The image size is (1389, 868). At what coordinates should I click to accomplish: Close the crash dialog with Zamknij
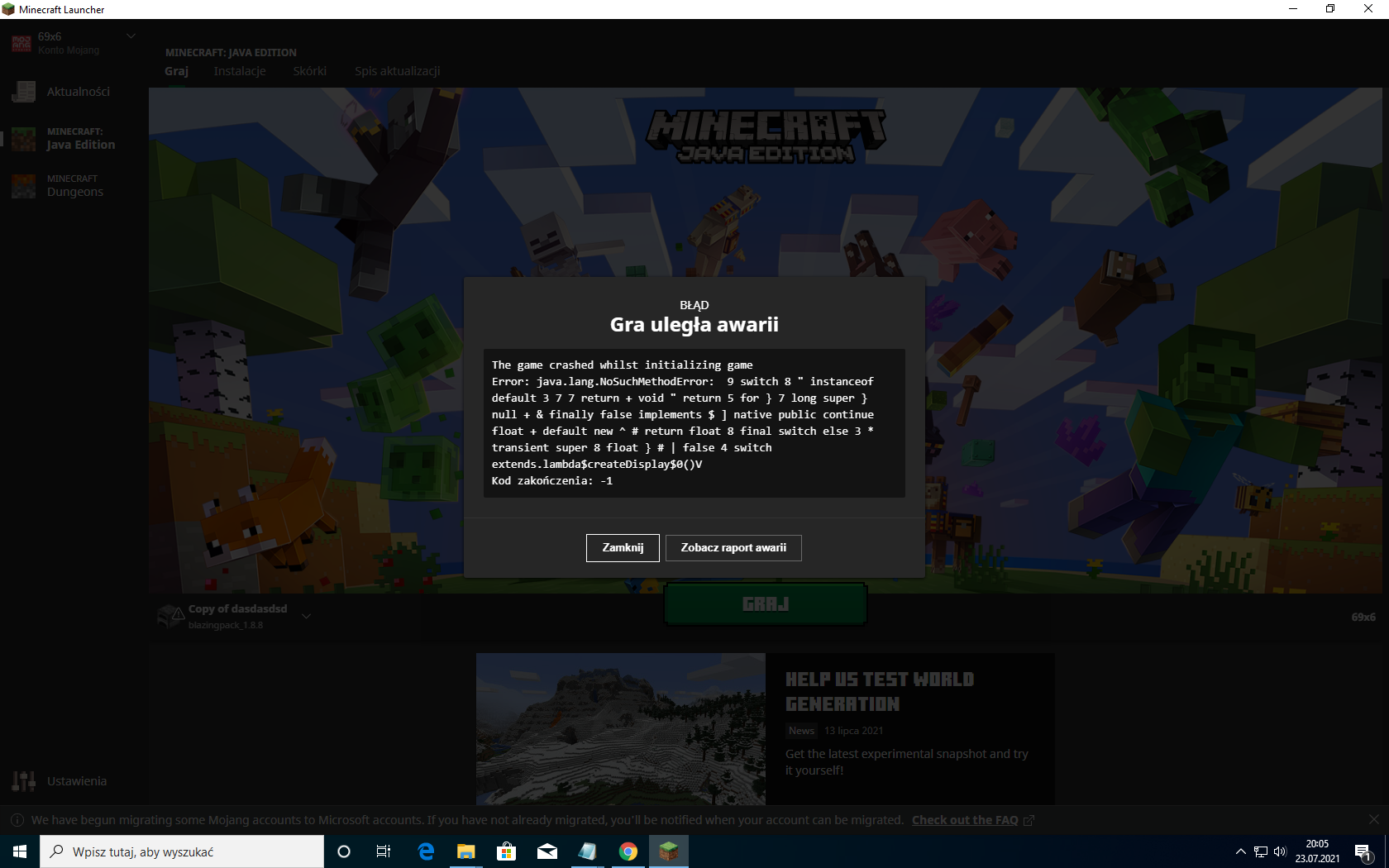pyautogui.click(x=623, y=547)
